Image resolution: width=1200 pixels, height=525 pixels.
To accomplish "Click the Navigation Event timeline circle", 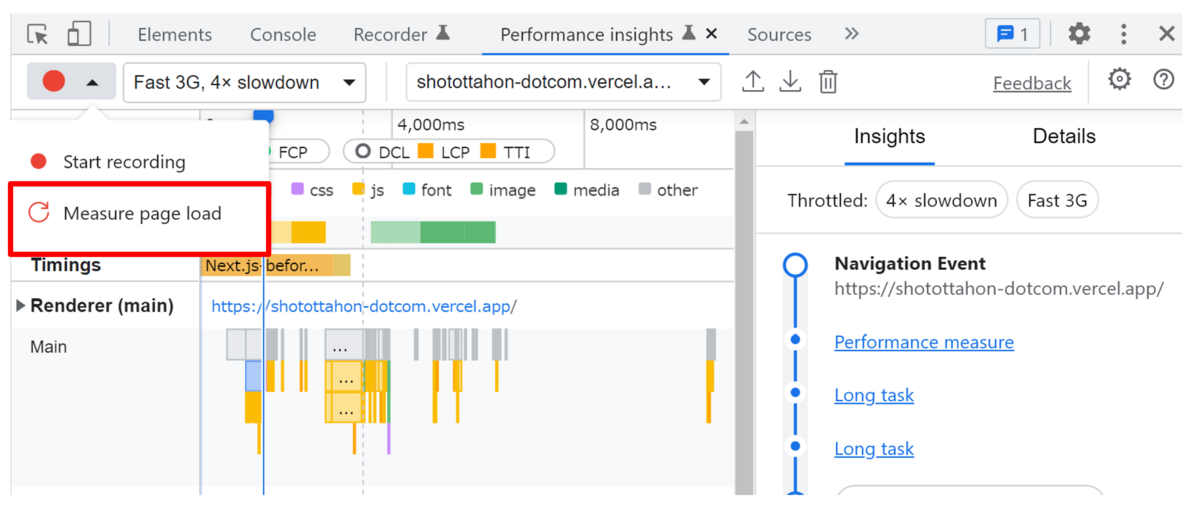I will click(795, 264).
